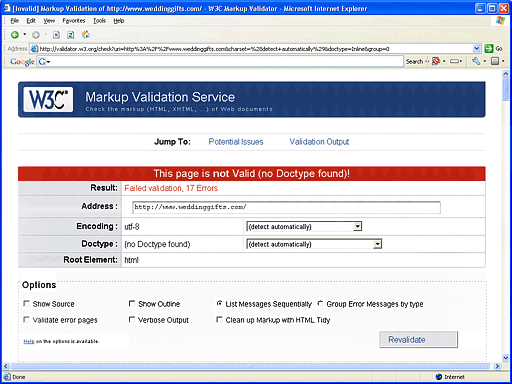Image resolution: width=512 pixels, height=384 pixels.
Task: Open the Favorites menu
Action: (x=74, y=21)
